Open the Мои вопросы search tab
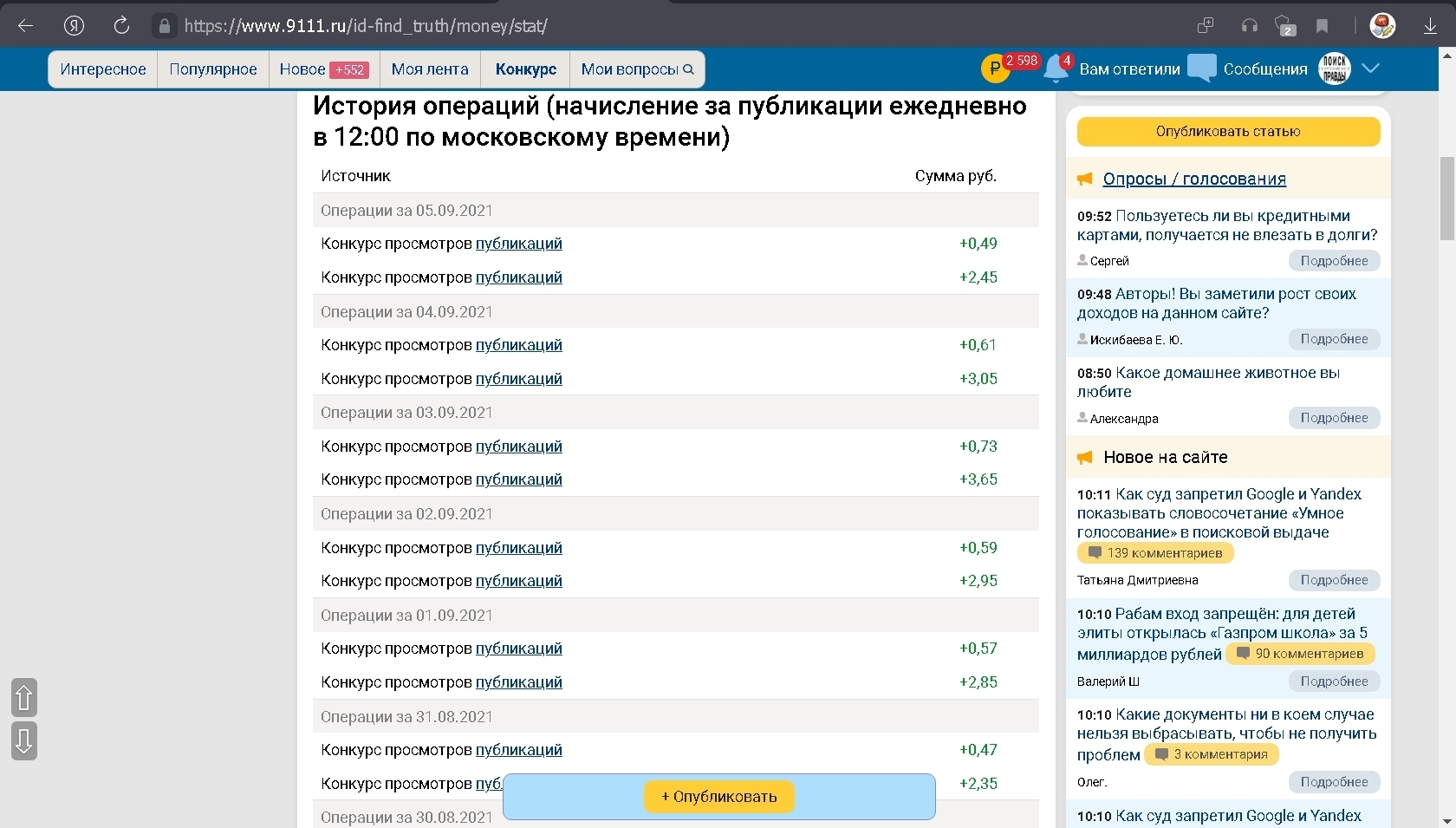 pyautogui.click(x=636, y=69)
